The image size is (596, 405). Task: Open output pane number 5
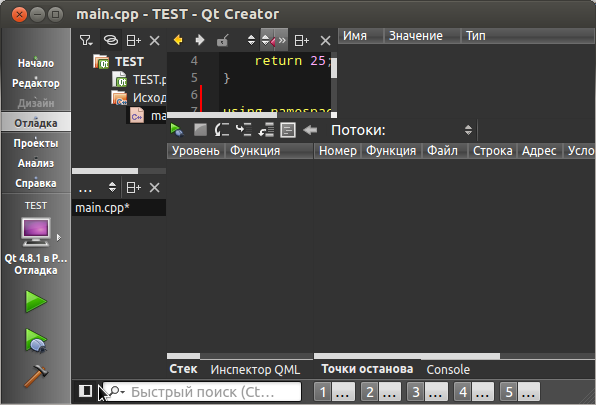[520, 392]
